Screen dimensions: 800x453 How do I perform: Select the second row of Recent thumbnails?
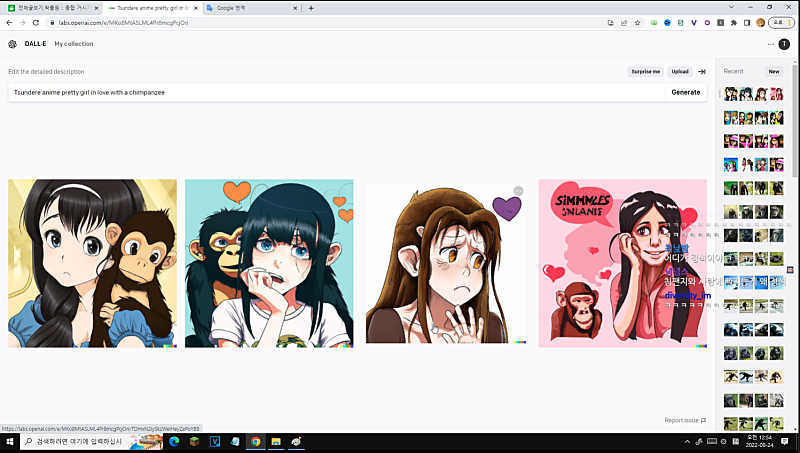click(754, 118)
